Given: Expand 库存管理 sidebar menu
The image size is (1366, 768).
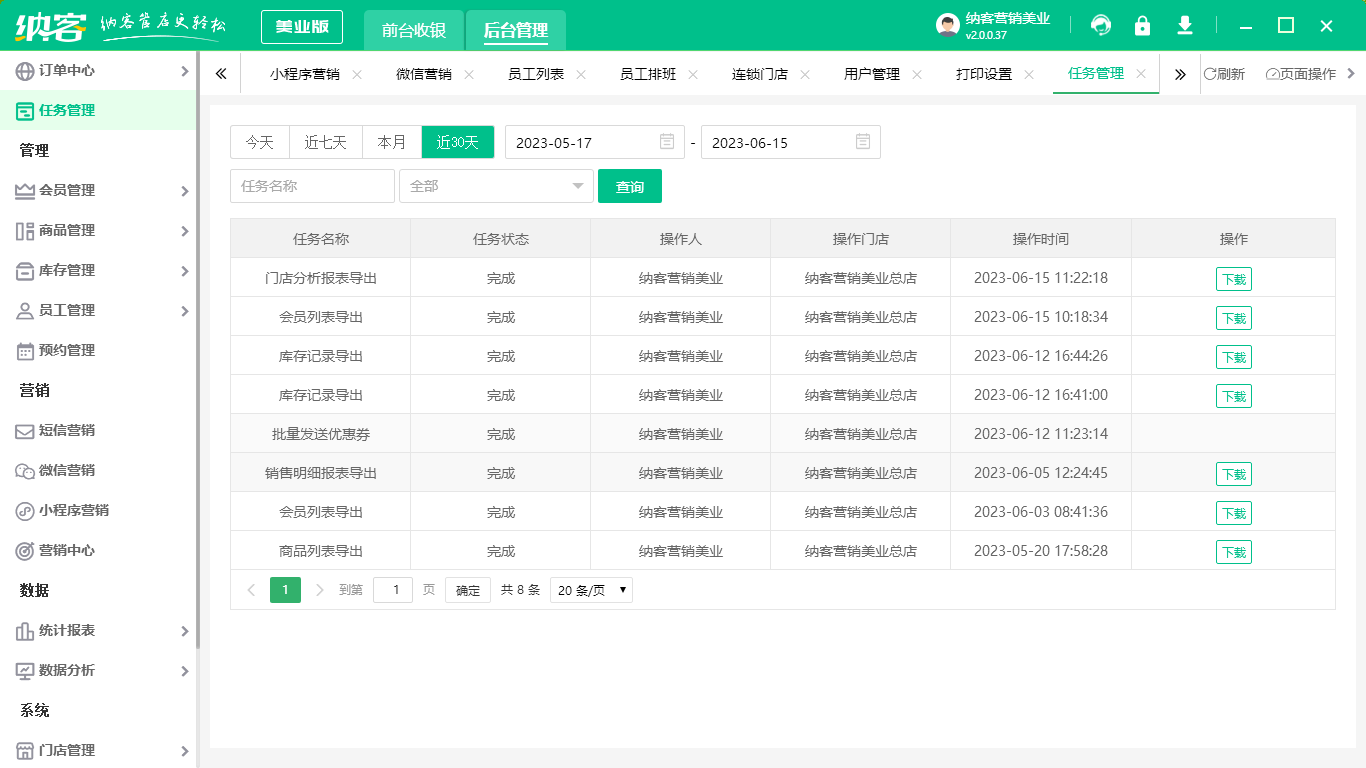Looking at the screenshot, I should click(98, 270).
